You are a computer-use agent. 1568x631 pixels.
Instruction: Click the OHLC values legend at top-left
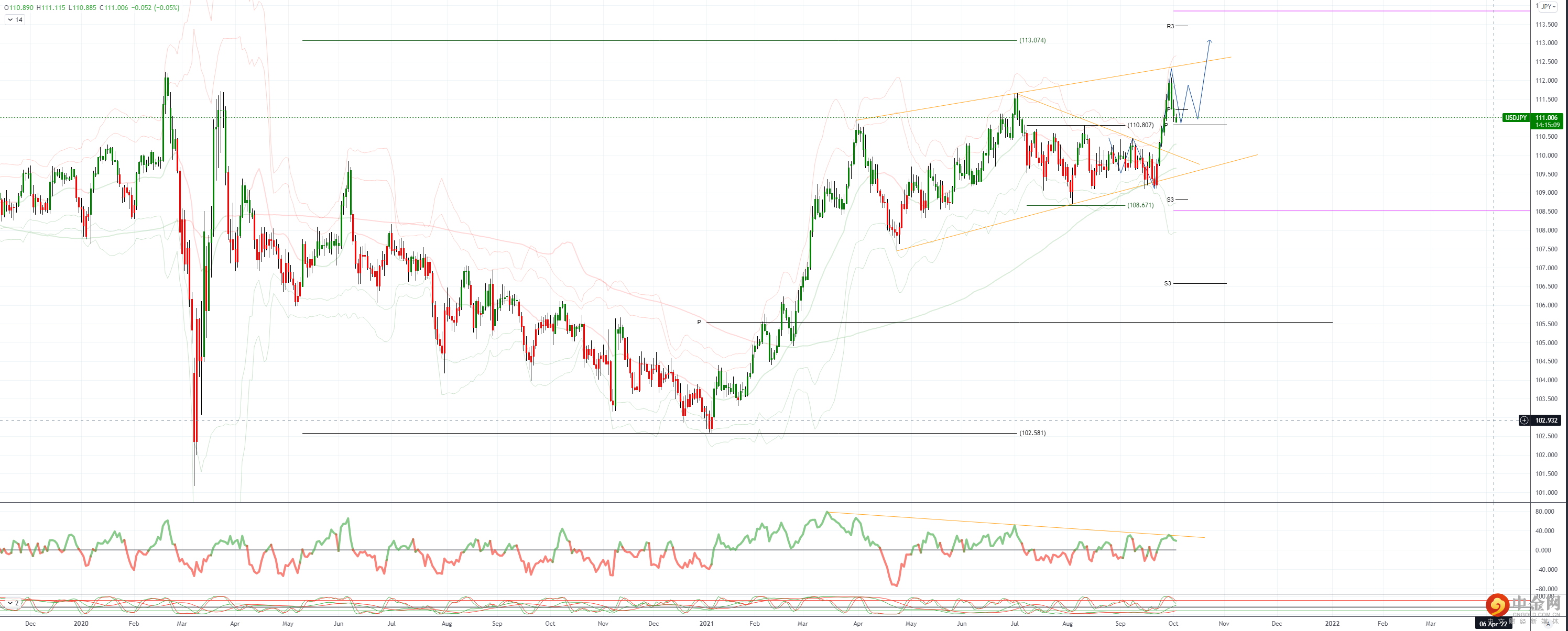tap(91, 8)
